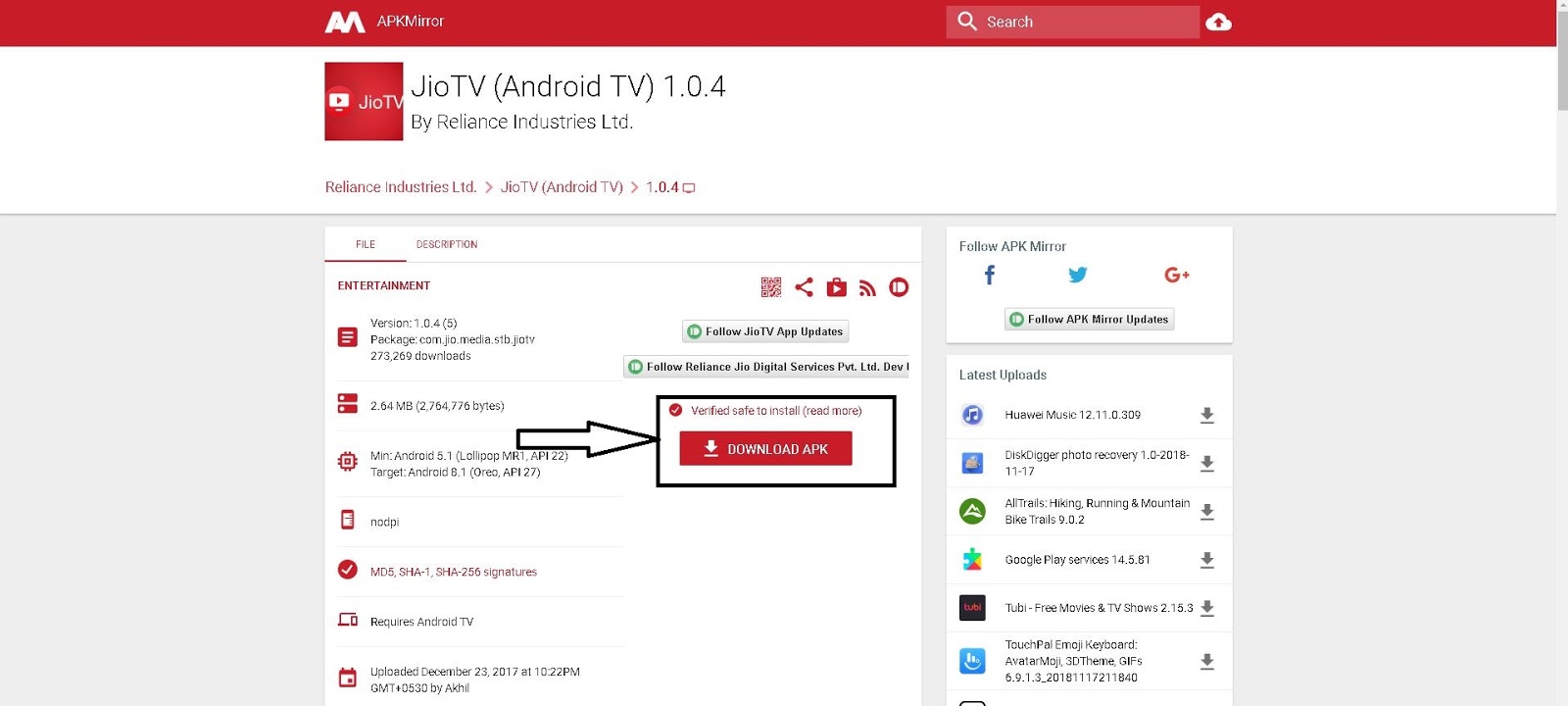Open the RSS feed icon
This screenshot has width=1568, height=706.
point(867,287)
